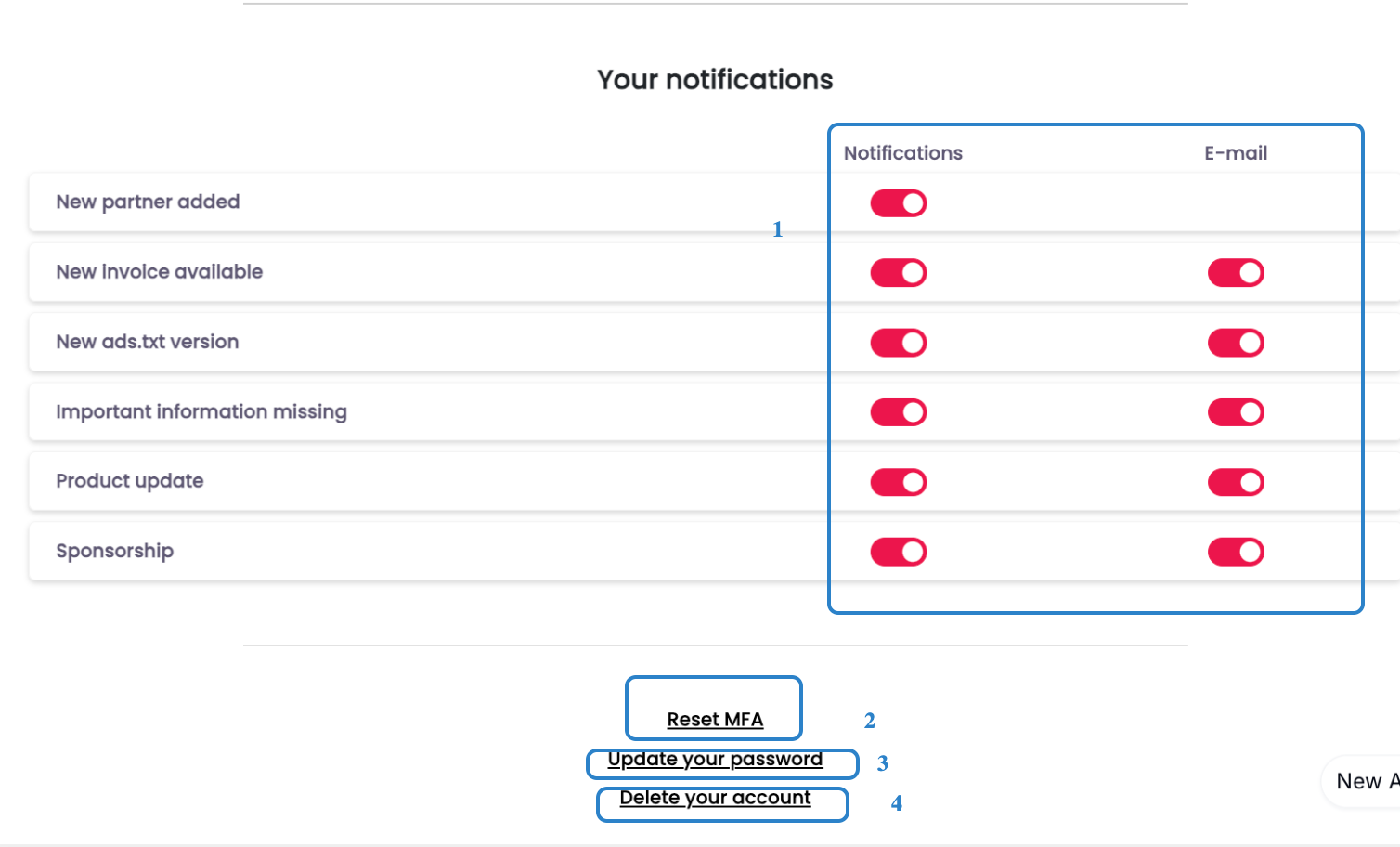The height and width of the screenshot is (847, 1400).
Task: Click the Notifications column header
Action: tap(902, 153)
